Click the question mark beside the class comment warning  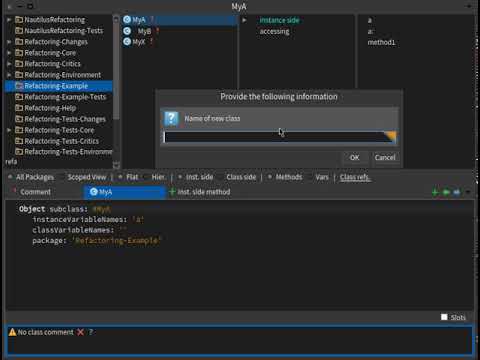click(x=91, y=332)
